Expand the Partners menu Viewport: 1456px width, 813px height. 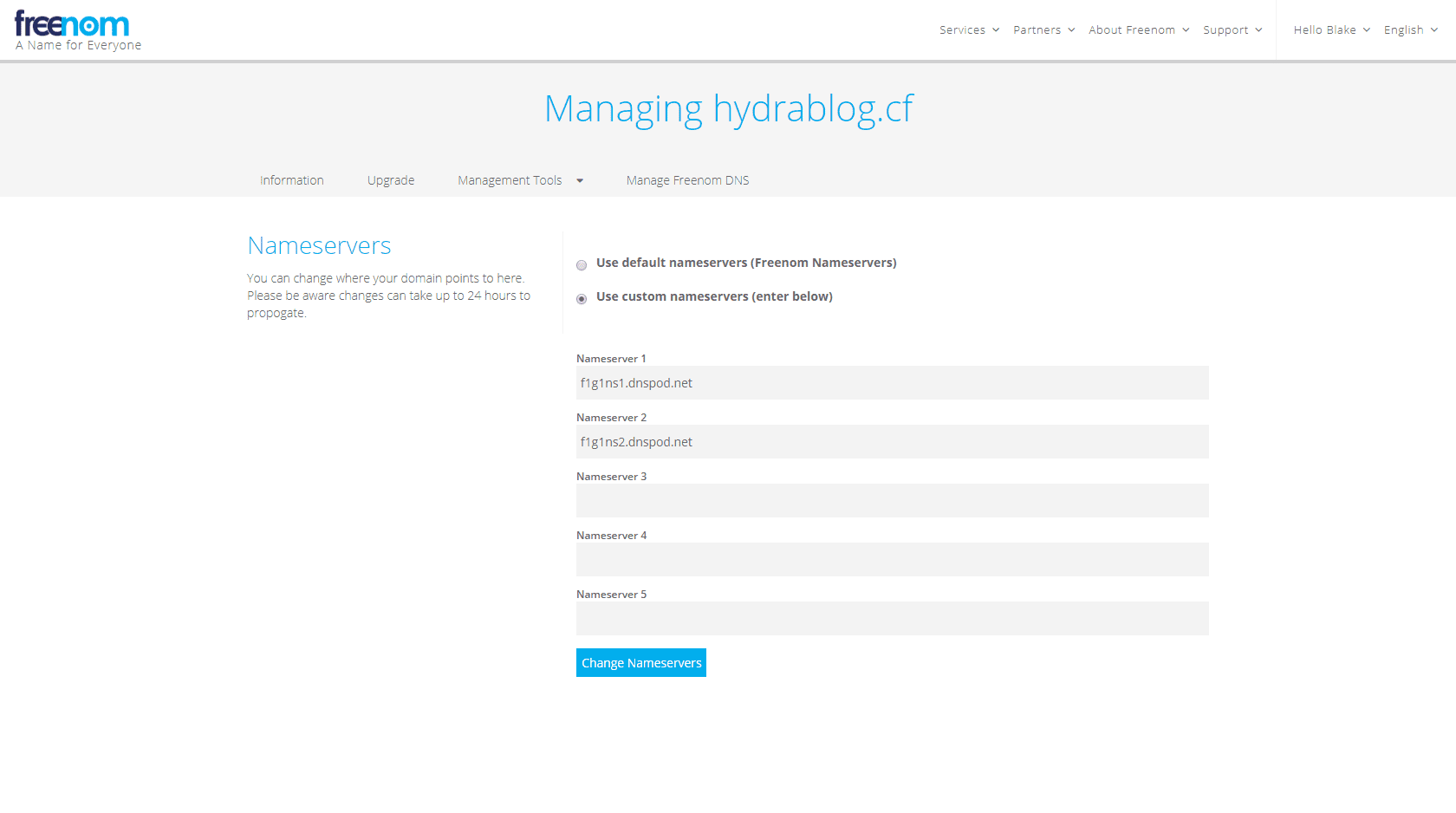(1043, 30)
